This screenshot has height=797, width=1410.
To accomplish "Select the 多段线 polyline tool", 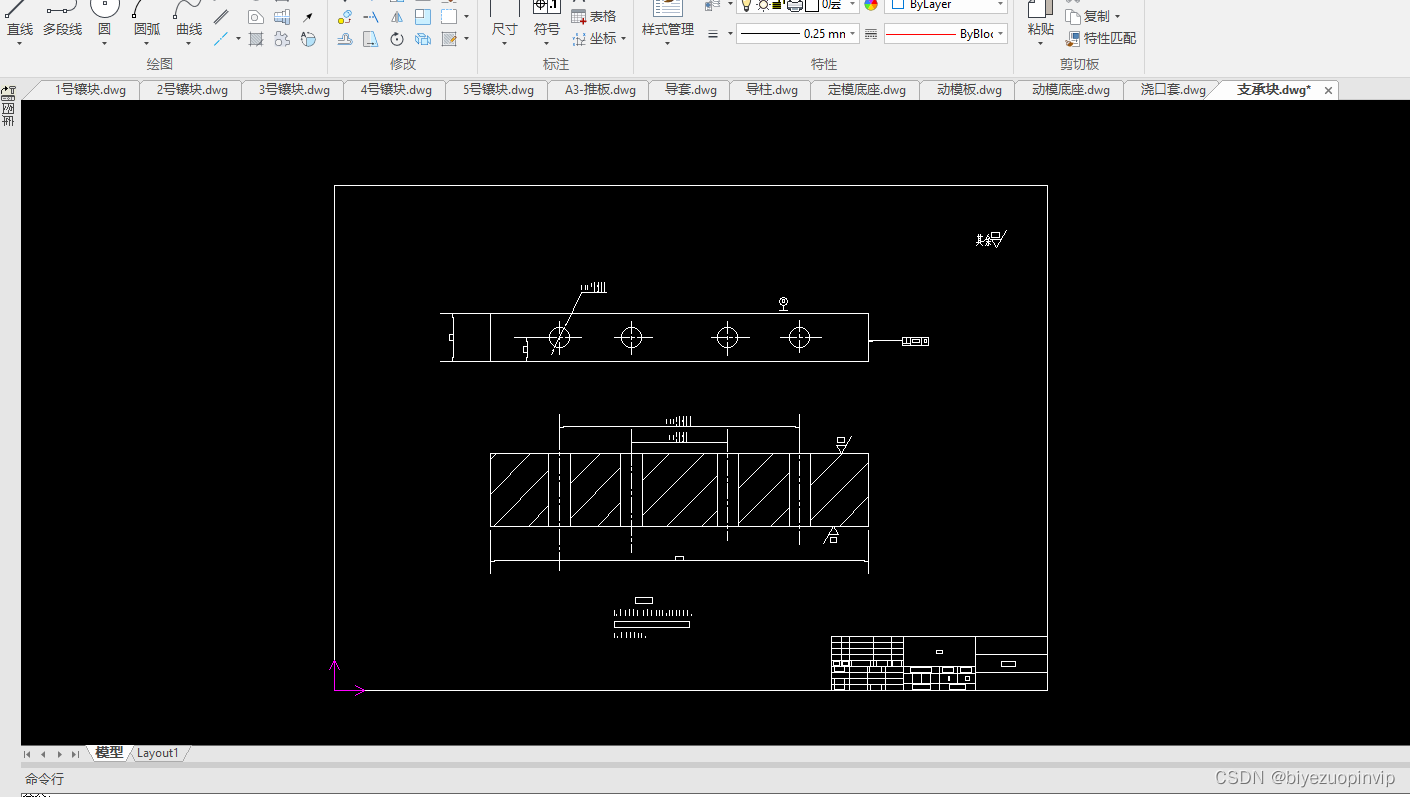I will tap(62, 18).
